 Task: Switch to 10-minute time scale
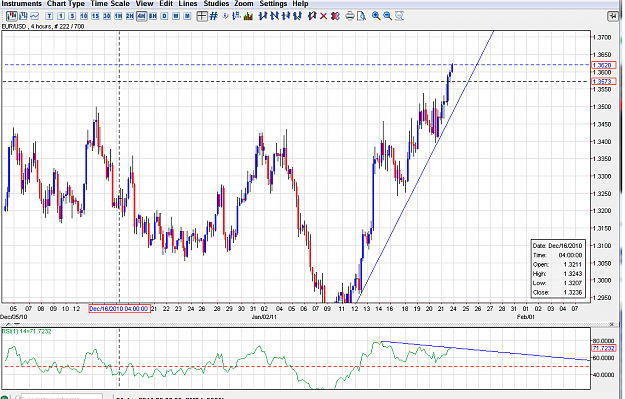pos(84,16)
